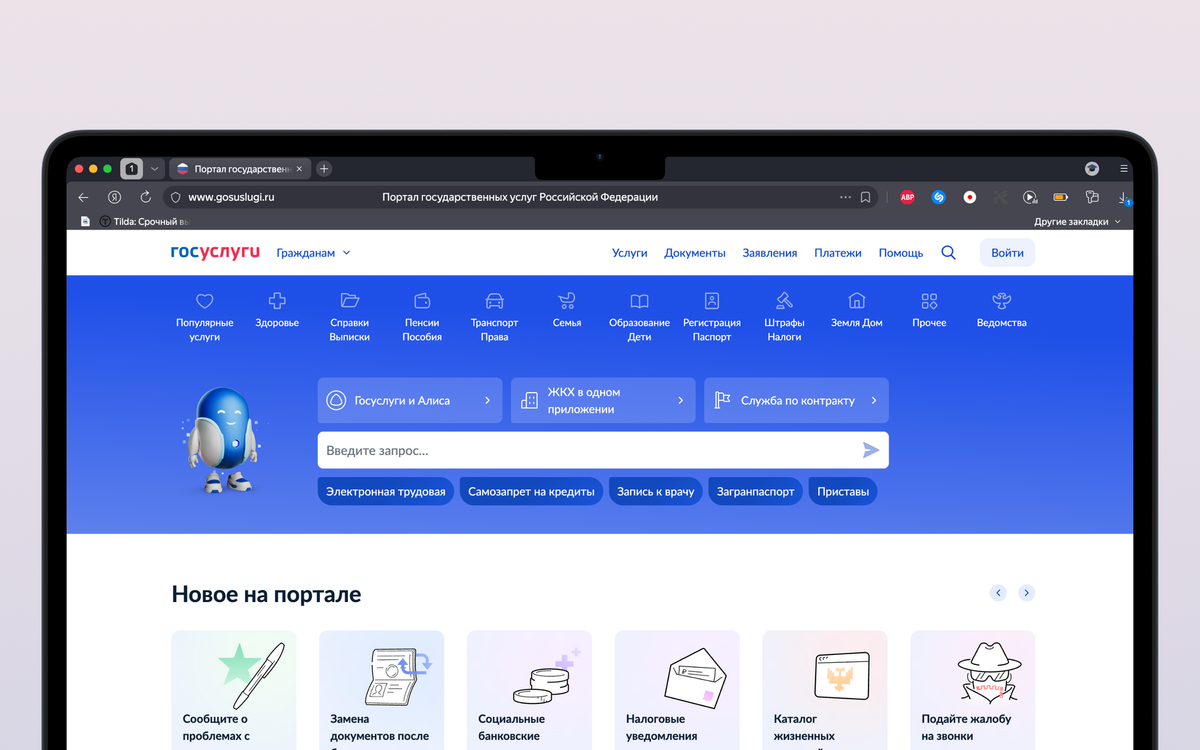Click the Войти button
1200x750 pixels.
coord(1007,253)
